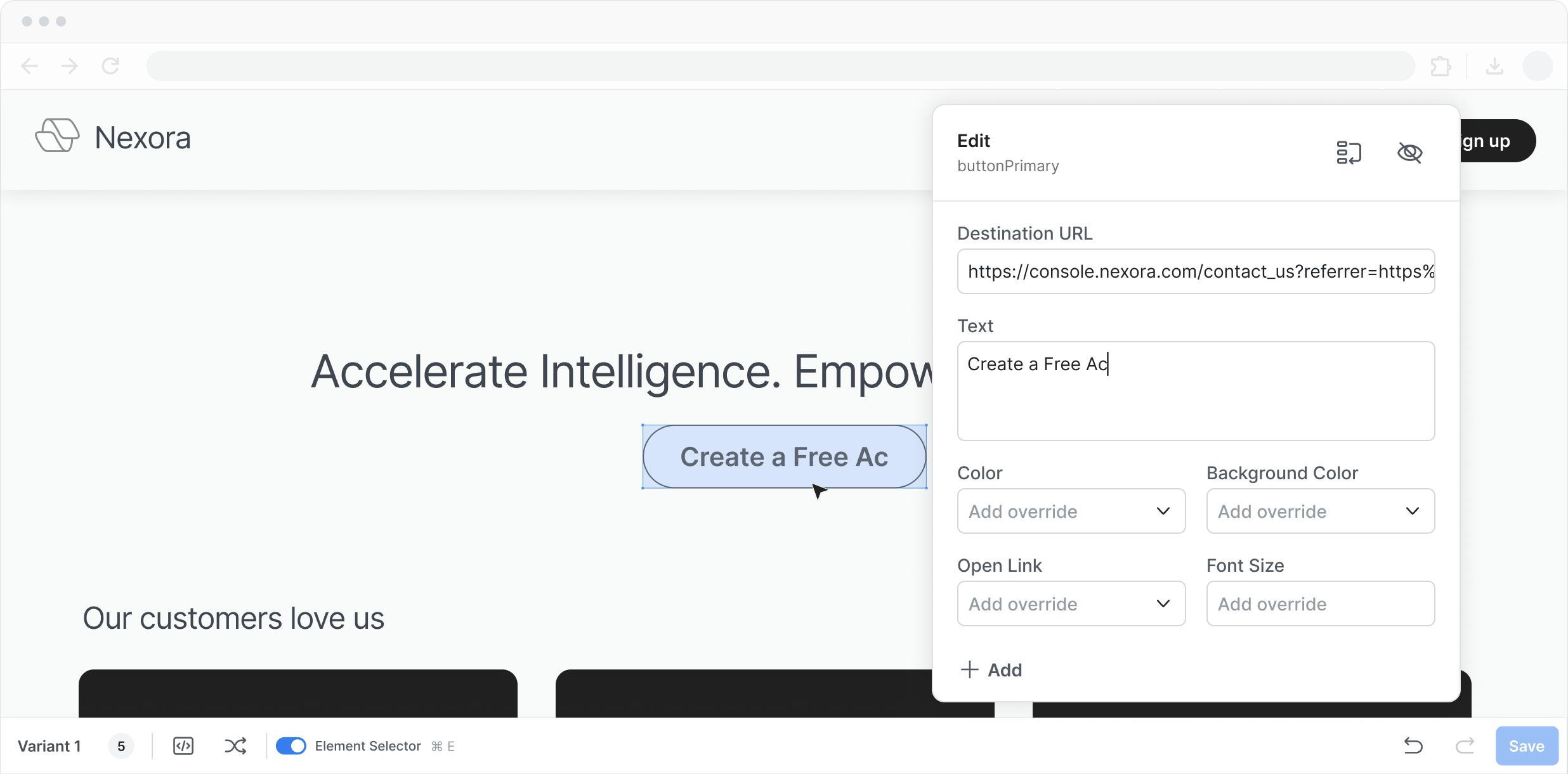Redo the reverted change
Image resolution: width=1568 pixels, height=774 pixels.
coord(1465,746)
